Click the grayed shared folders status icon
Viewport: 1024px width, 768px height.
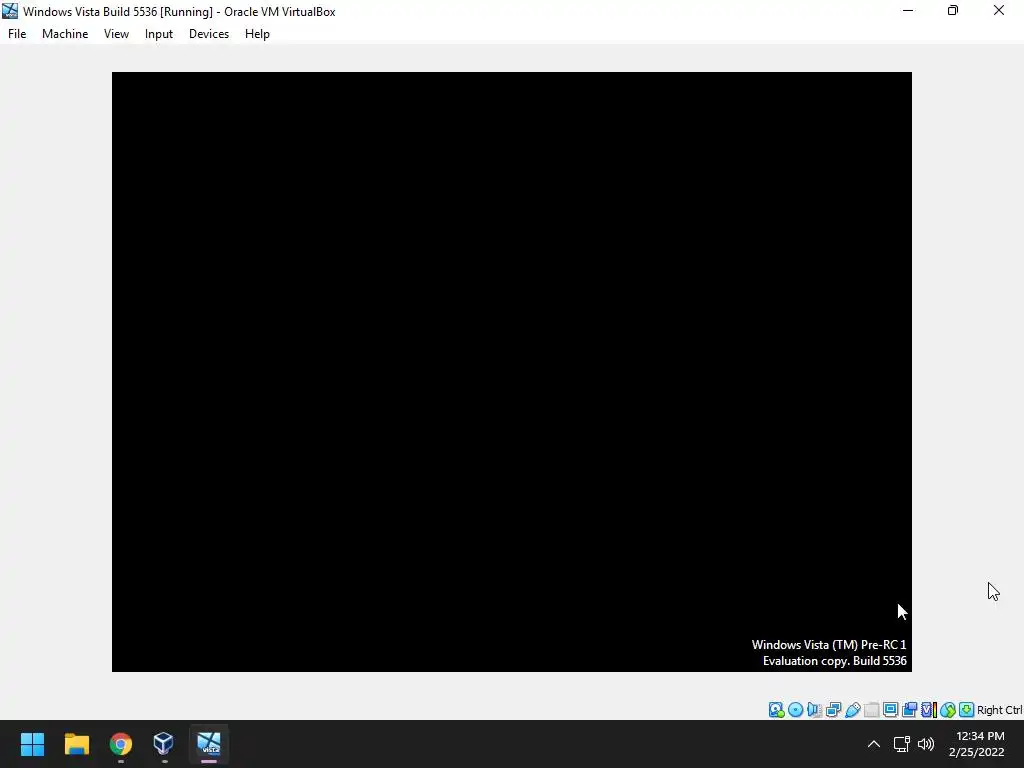coord(871,710)
